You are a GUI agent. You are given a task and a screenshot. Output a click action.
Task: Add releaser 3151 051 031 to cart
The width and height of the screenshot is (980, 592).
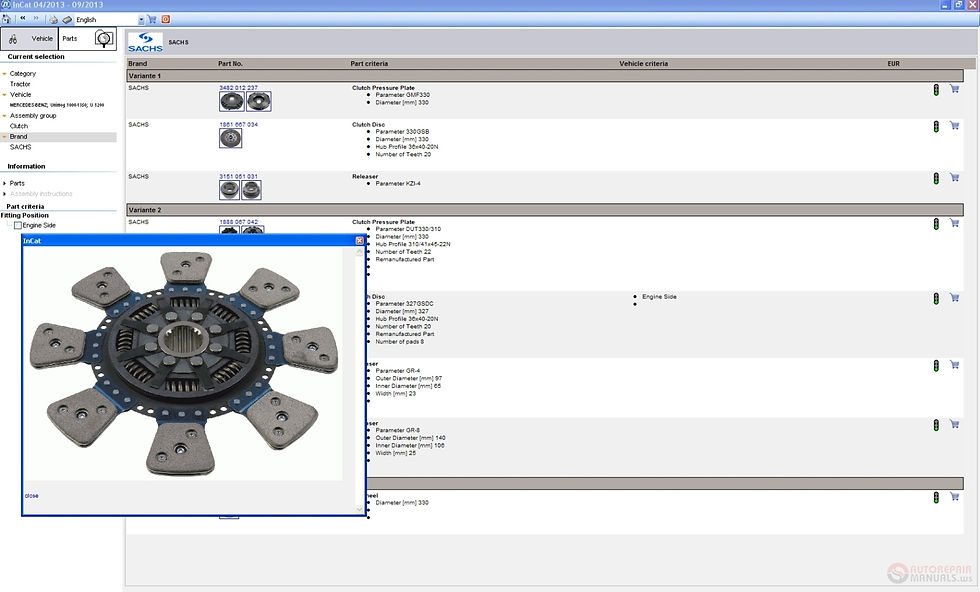point(954,178)
